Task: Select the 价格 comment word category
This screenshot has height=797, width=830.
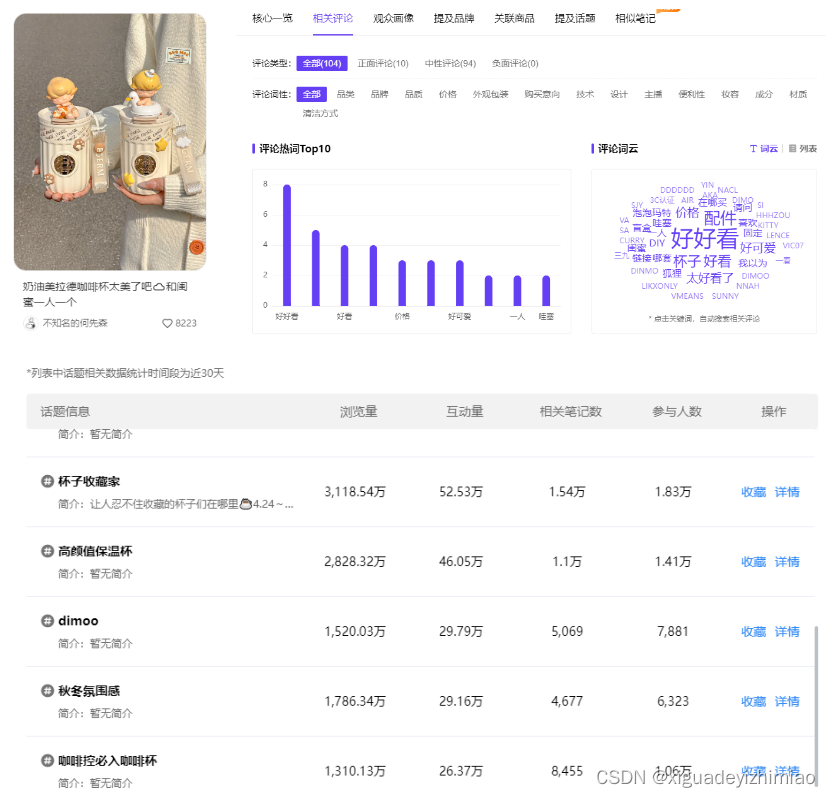Action: point(447,94)
